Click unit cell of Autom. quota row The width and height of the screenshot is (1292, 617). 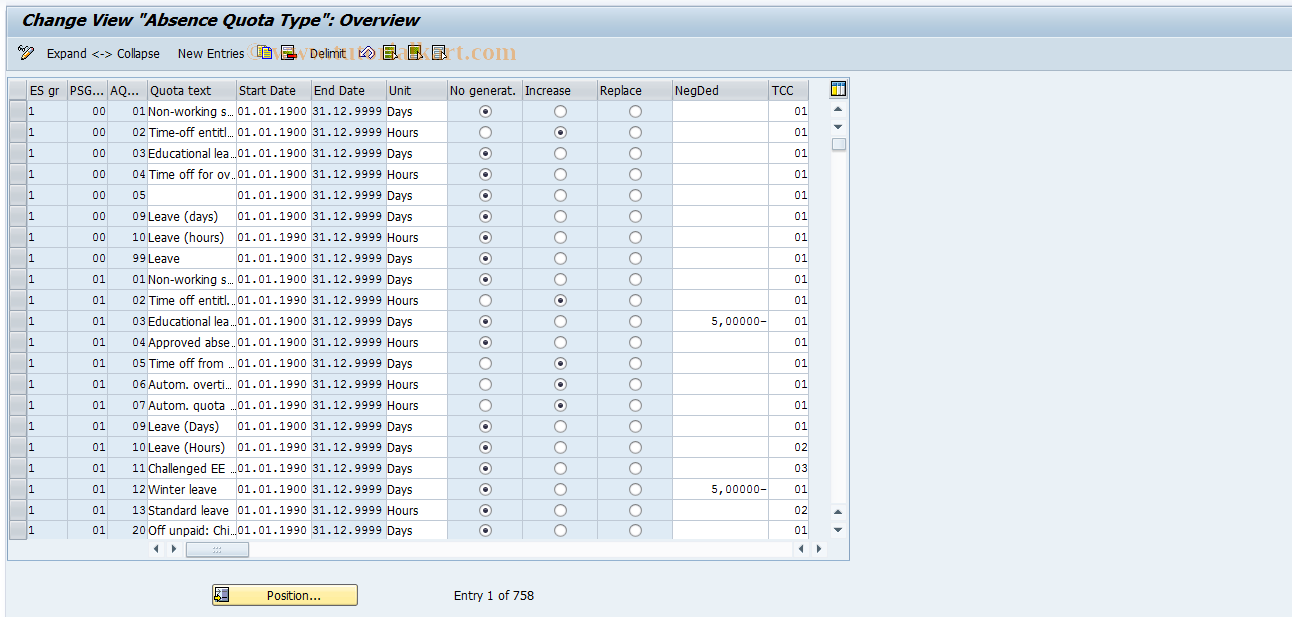[417, 405]
